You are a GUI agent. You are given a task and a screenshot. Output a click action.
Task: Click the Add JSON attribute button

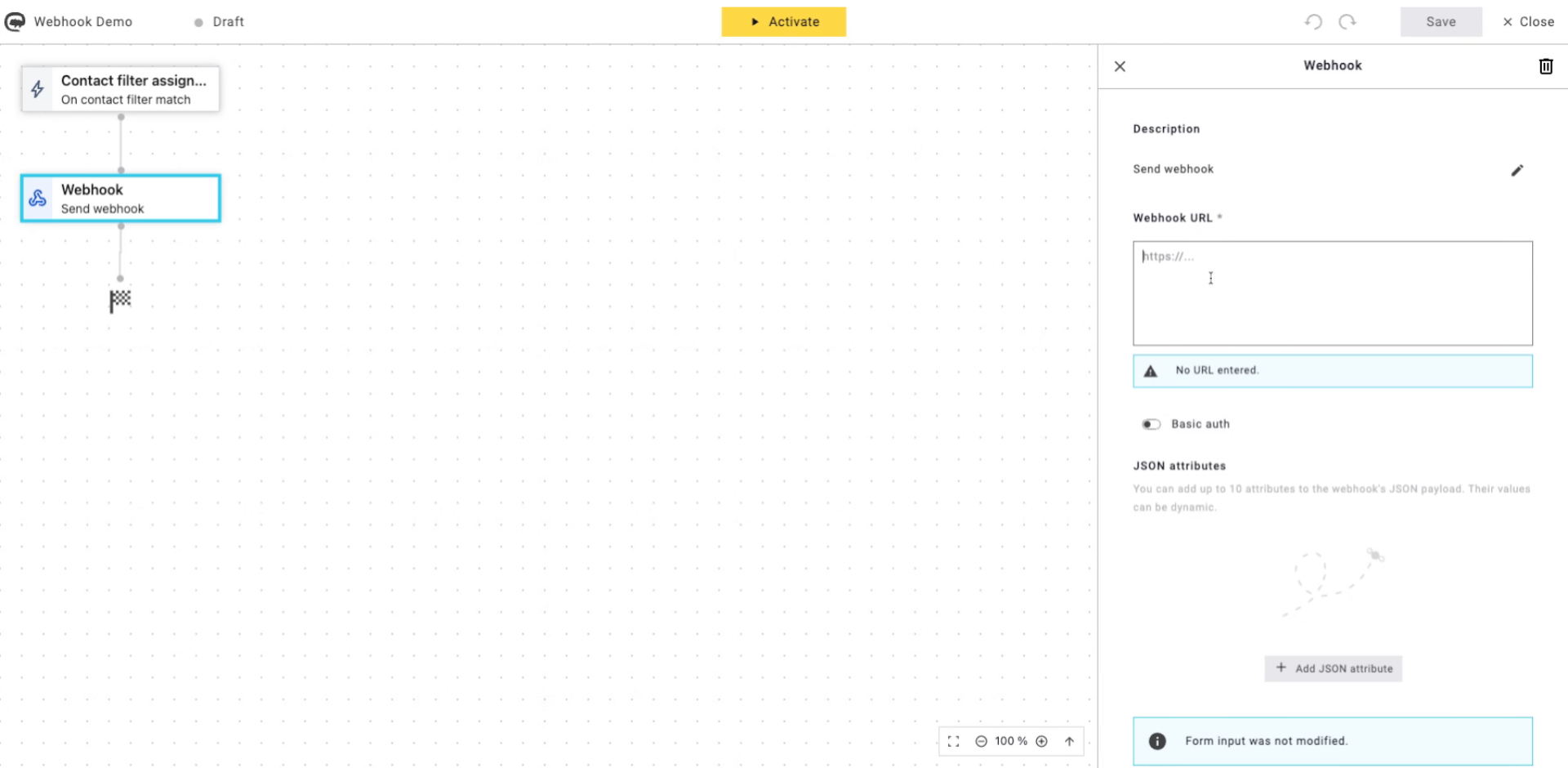tap(1333, 668)
